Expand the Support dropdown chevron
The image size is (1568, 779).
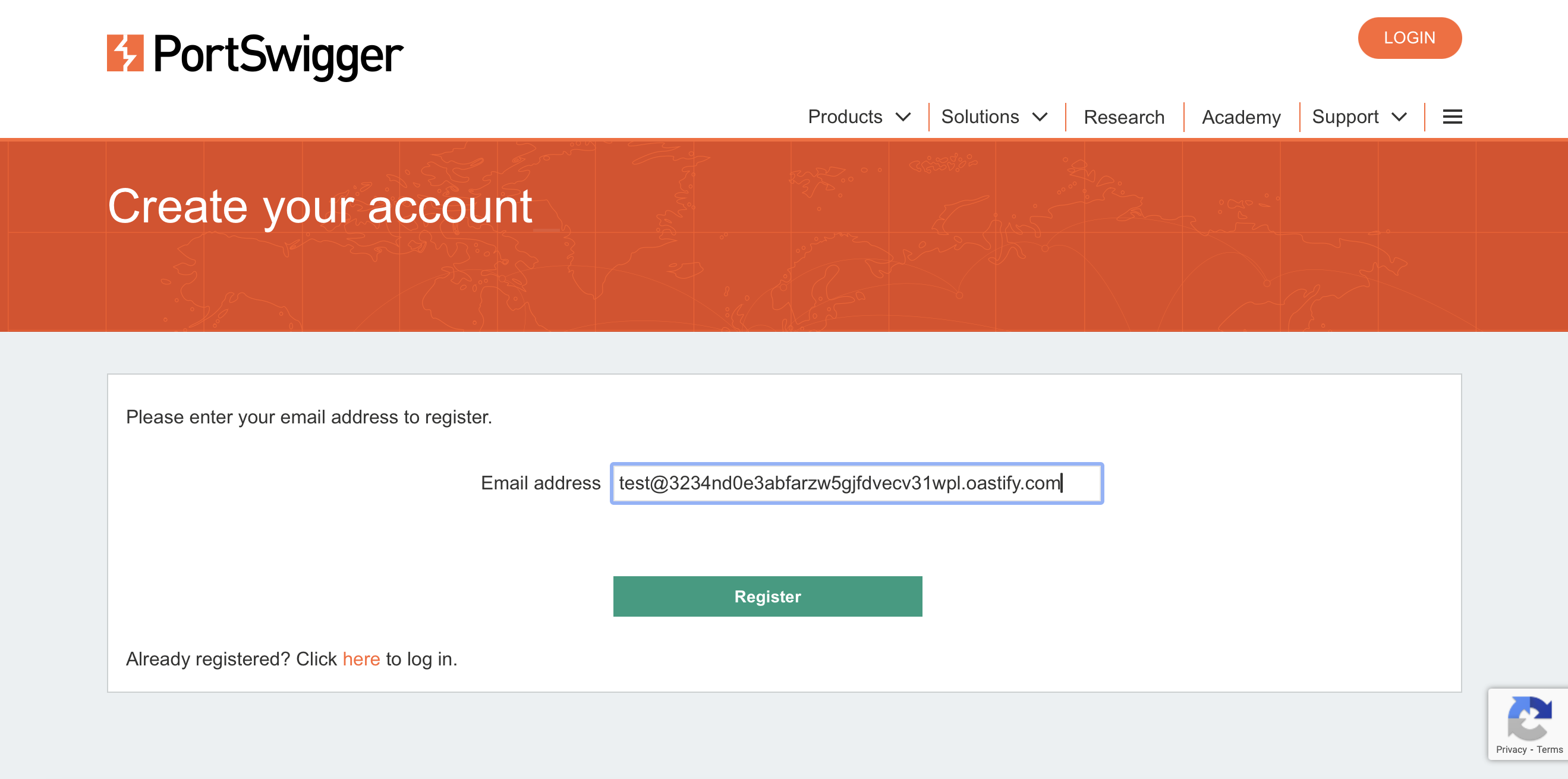[x=1399, y=117]
